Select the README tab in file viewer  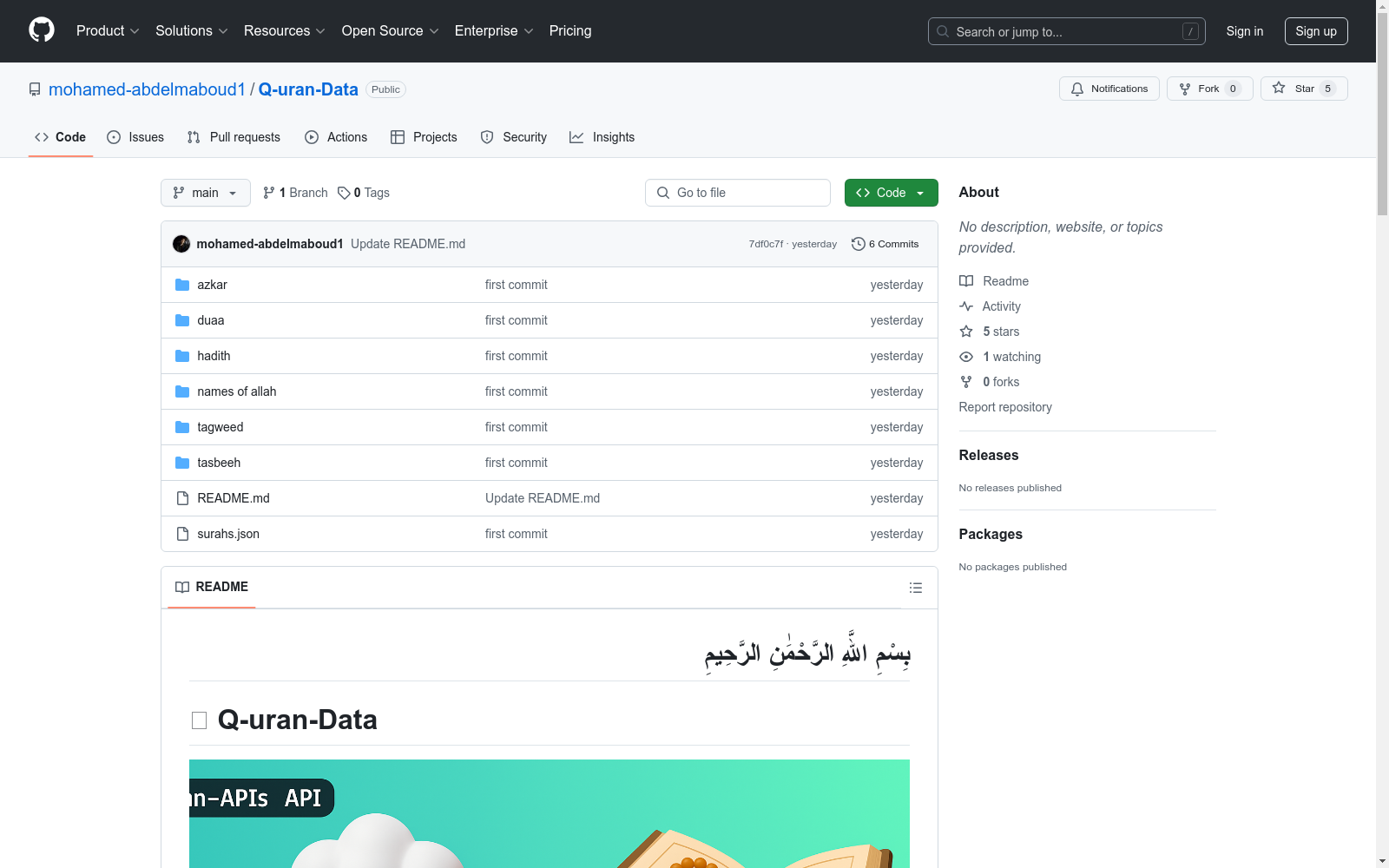(x=212, y=588)
